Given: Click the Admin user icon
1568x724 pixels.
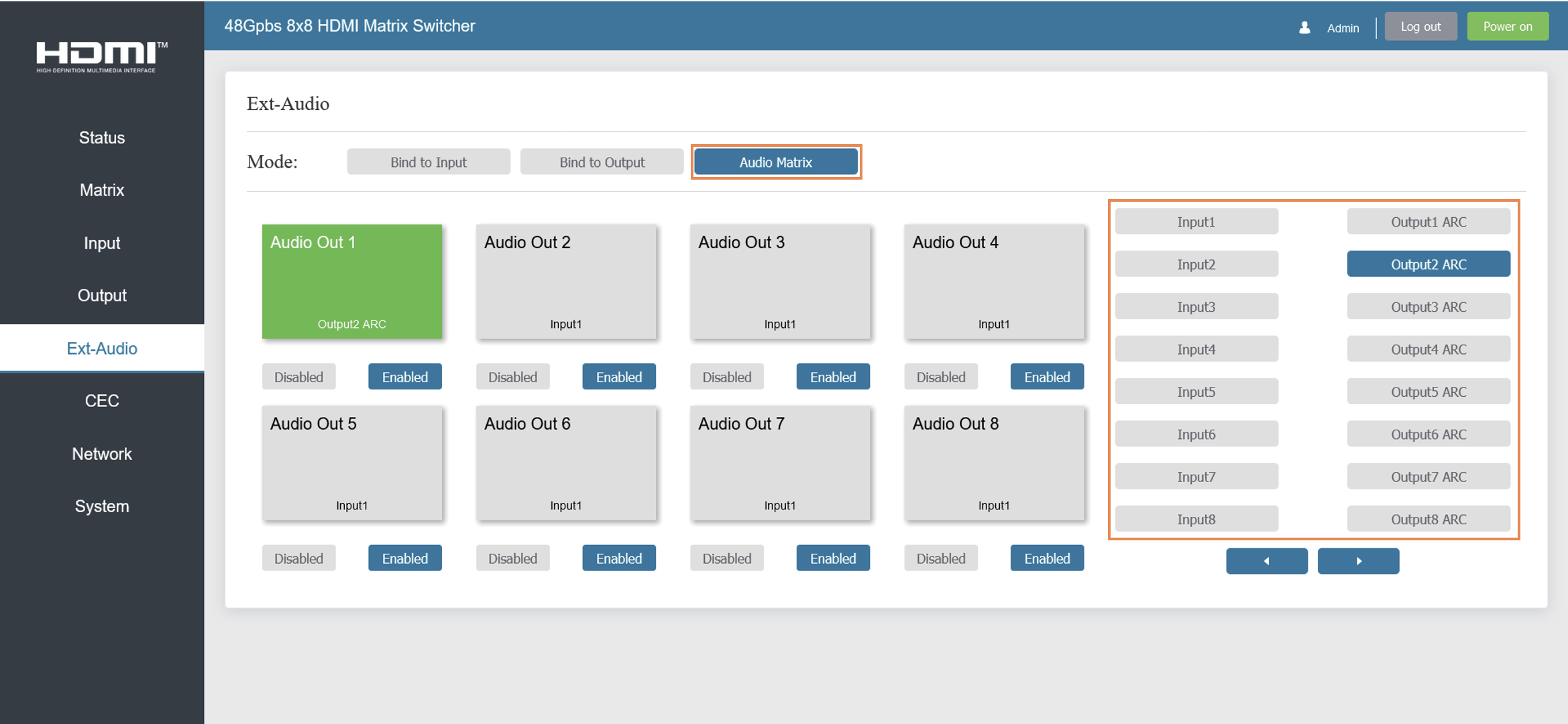Looking at the screenshot, I should click(x=1304, y=27).
